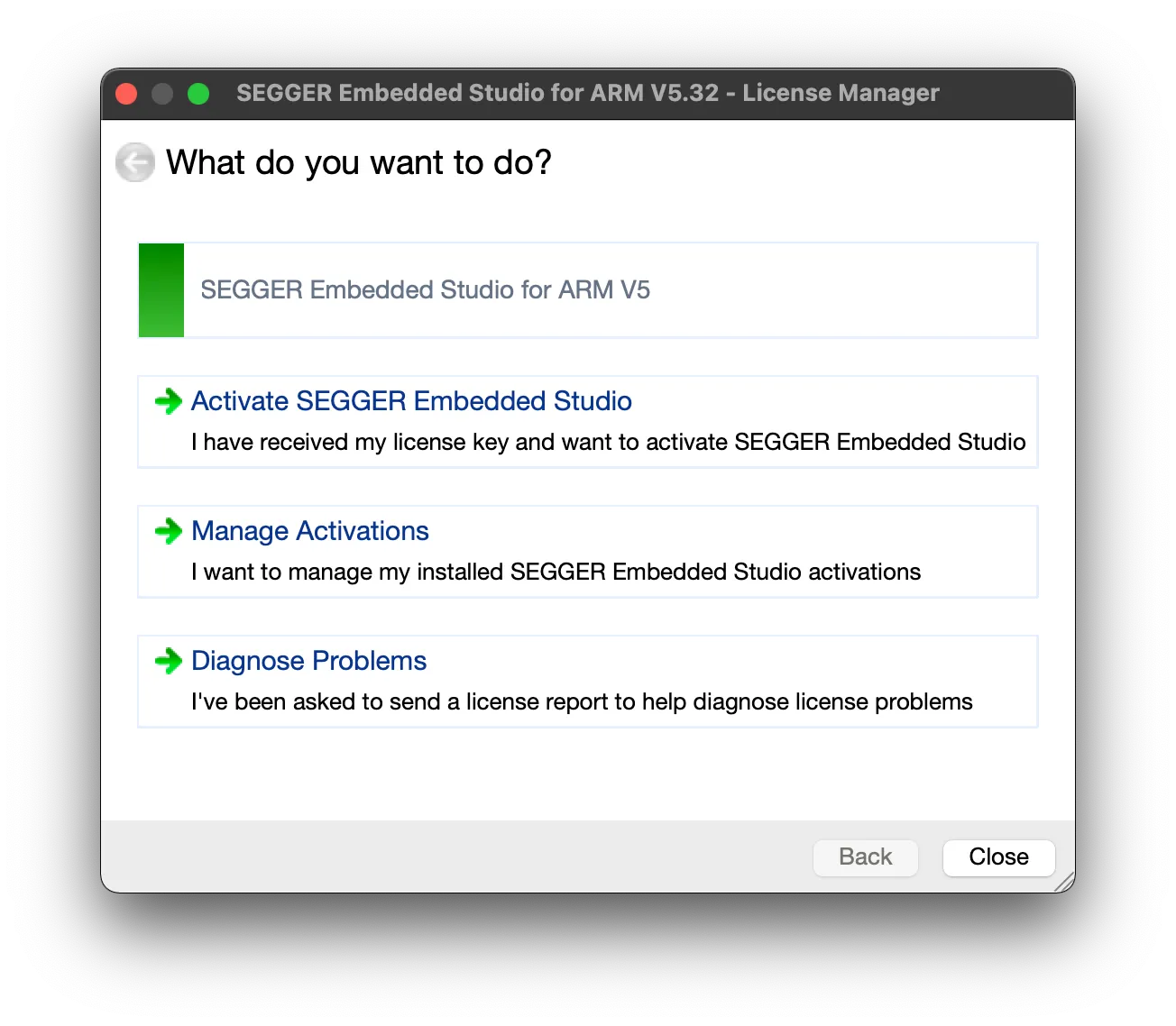The height and width of the screenshot is (1026, 1176).
Task: Click 'I want to manage my installed' description text
Action: [556, 572]
